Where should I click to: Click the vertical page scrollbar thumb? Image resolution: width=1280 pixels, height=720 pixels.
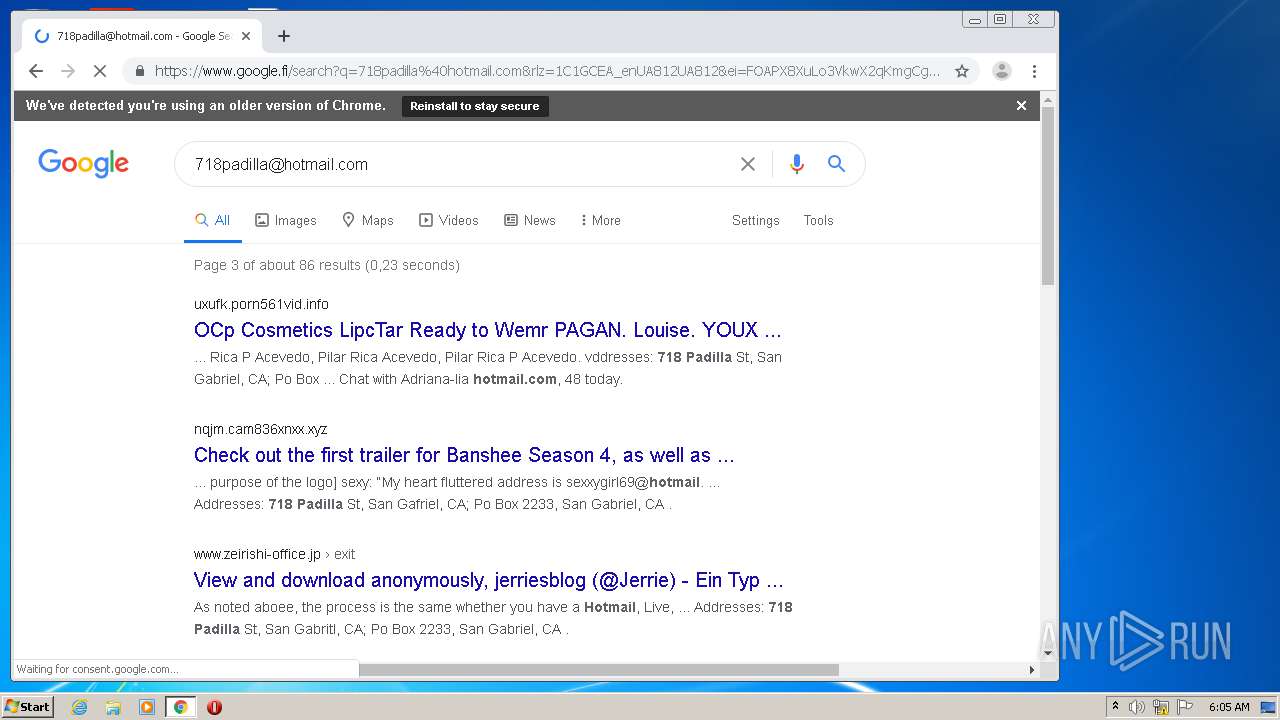tap(1048, 196)
